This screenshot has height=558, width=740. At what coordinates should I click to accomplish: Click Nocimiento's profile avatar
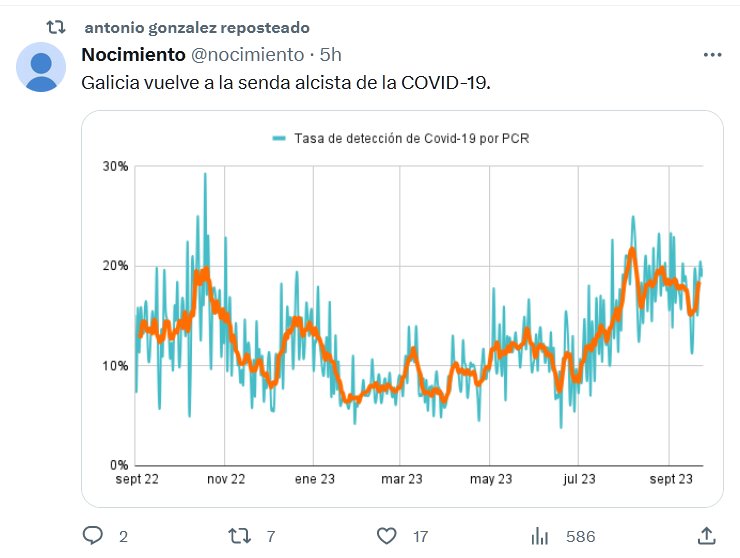point(41,69)
